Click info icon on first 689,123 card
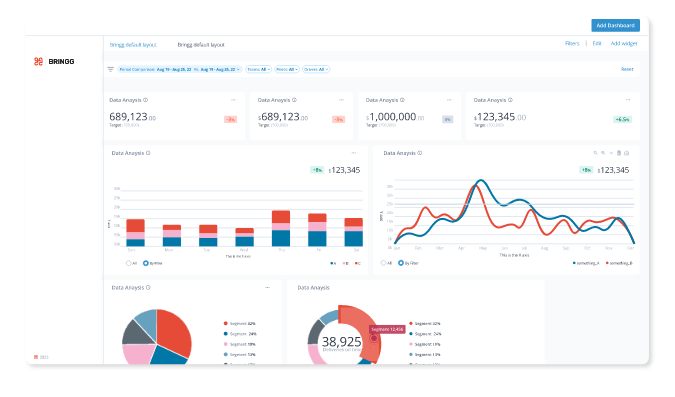Screen dimensions: 675x397 point(146,100)
